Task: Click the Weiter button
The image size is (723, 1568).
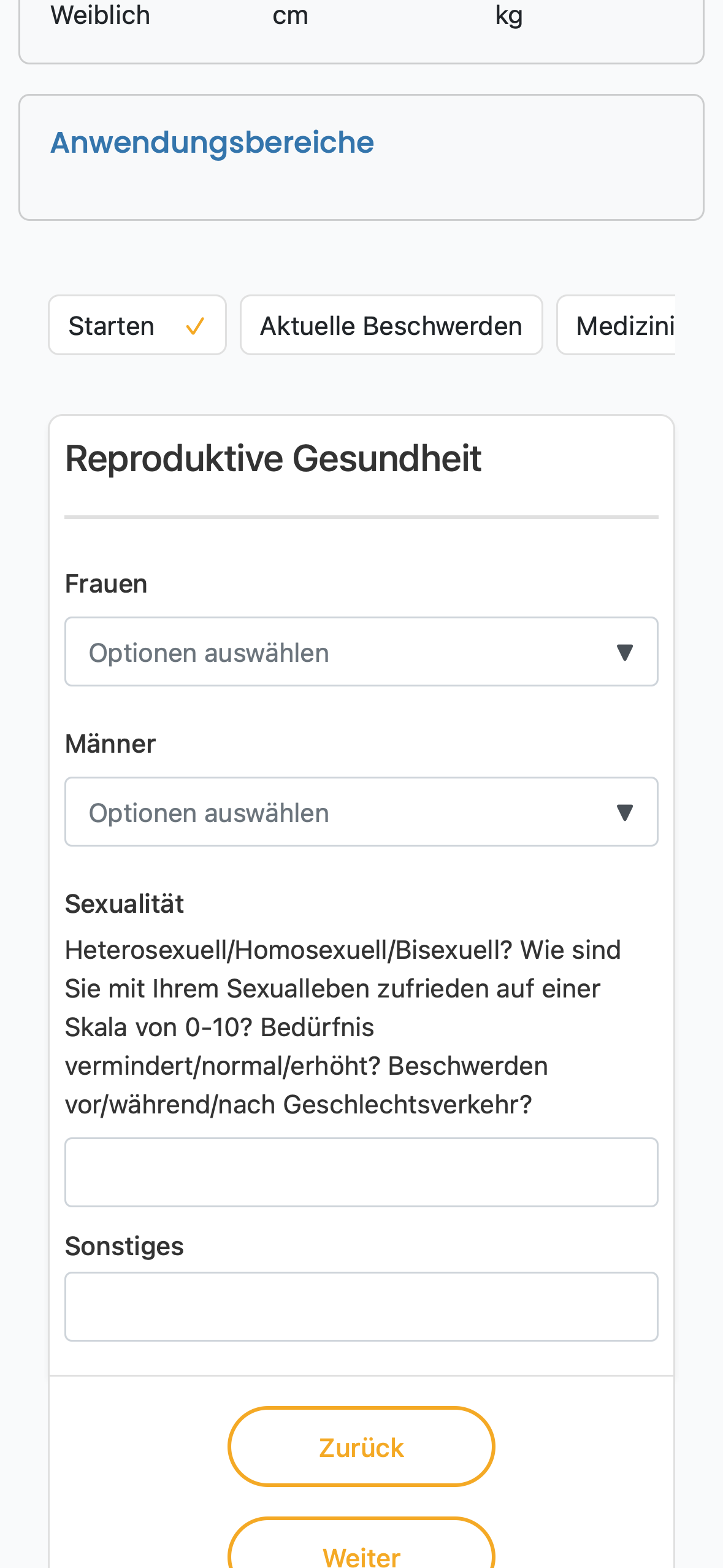Action: (x=361, y=1543)
